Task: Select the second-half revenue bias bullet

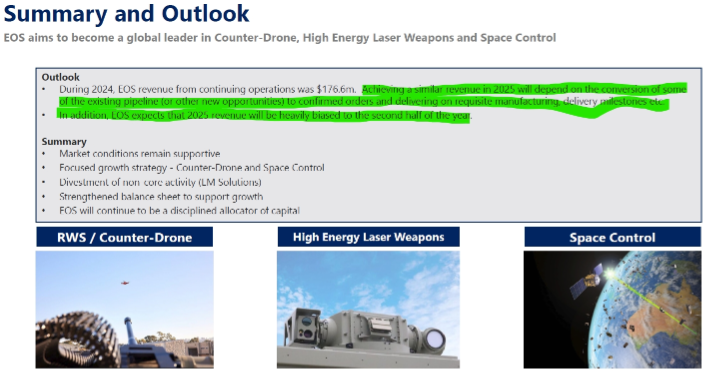Action: click(265, 115)
